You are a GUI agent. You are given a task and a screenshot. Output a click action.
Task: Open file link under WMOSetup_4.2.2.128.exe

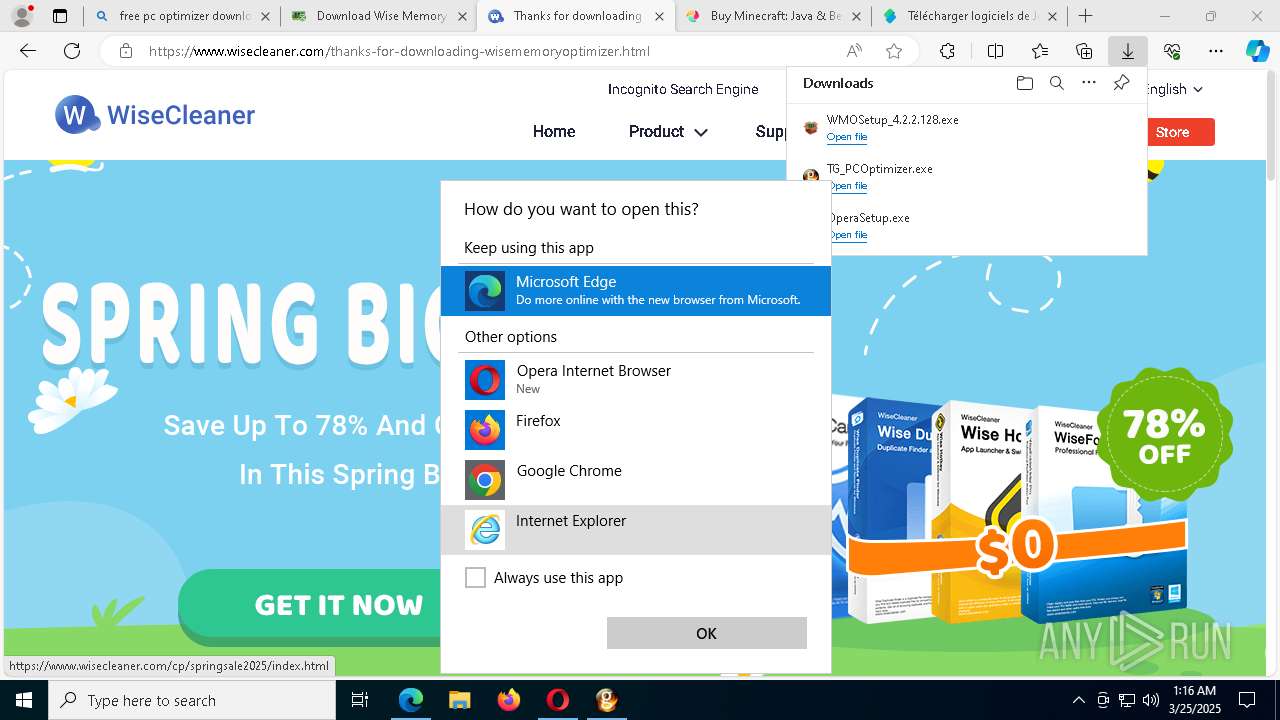pos(847,137)
